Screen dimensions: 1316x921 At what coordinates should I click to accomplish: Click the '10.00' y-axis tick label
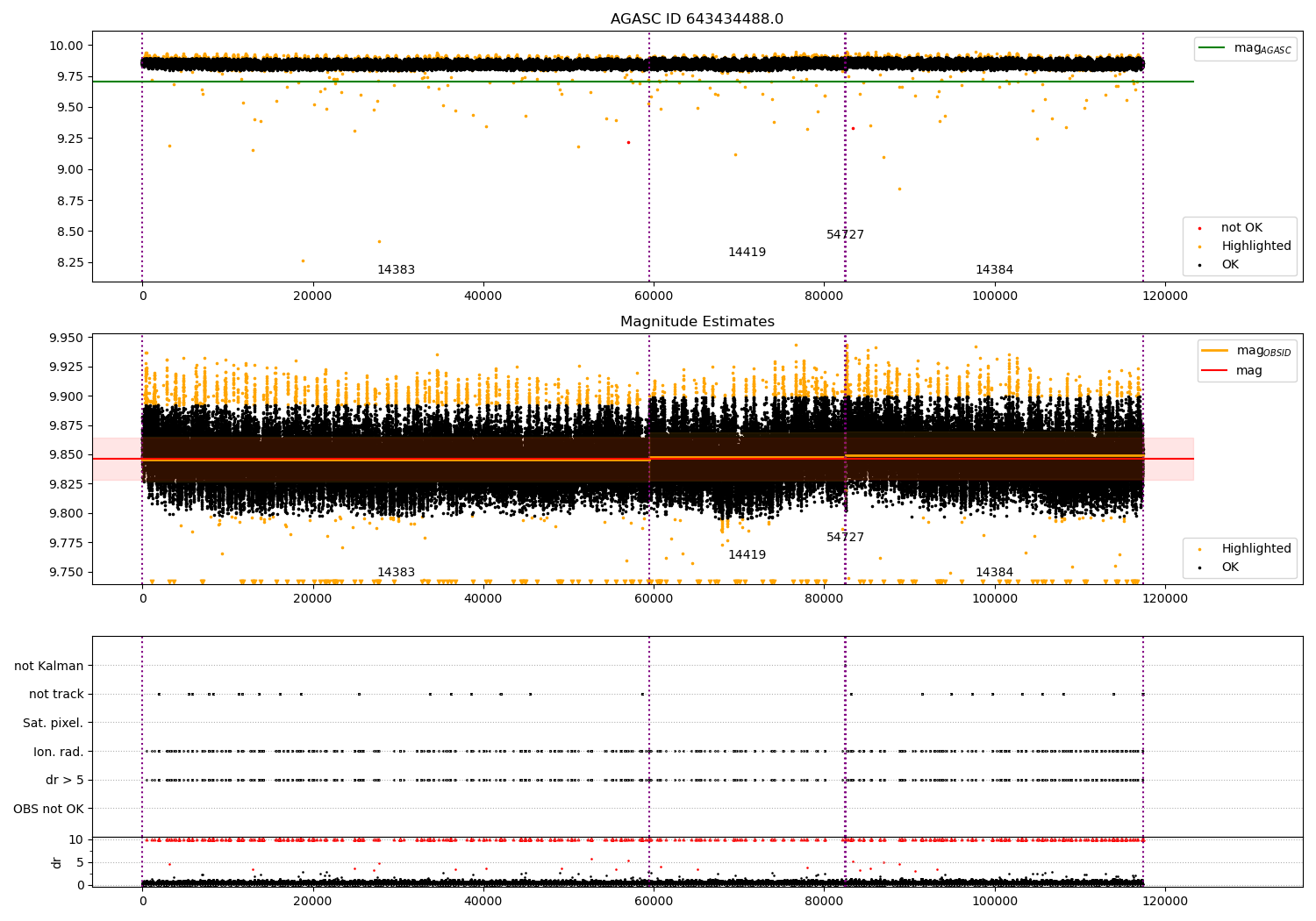coord(68,46)
